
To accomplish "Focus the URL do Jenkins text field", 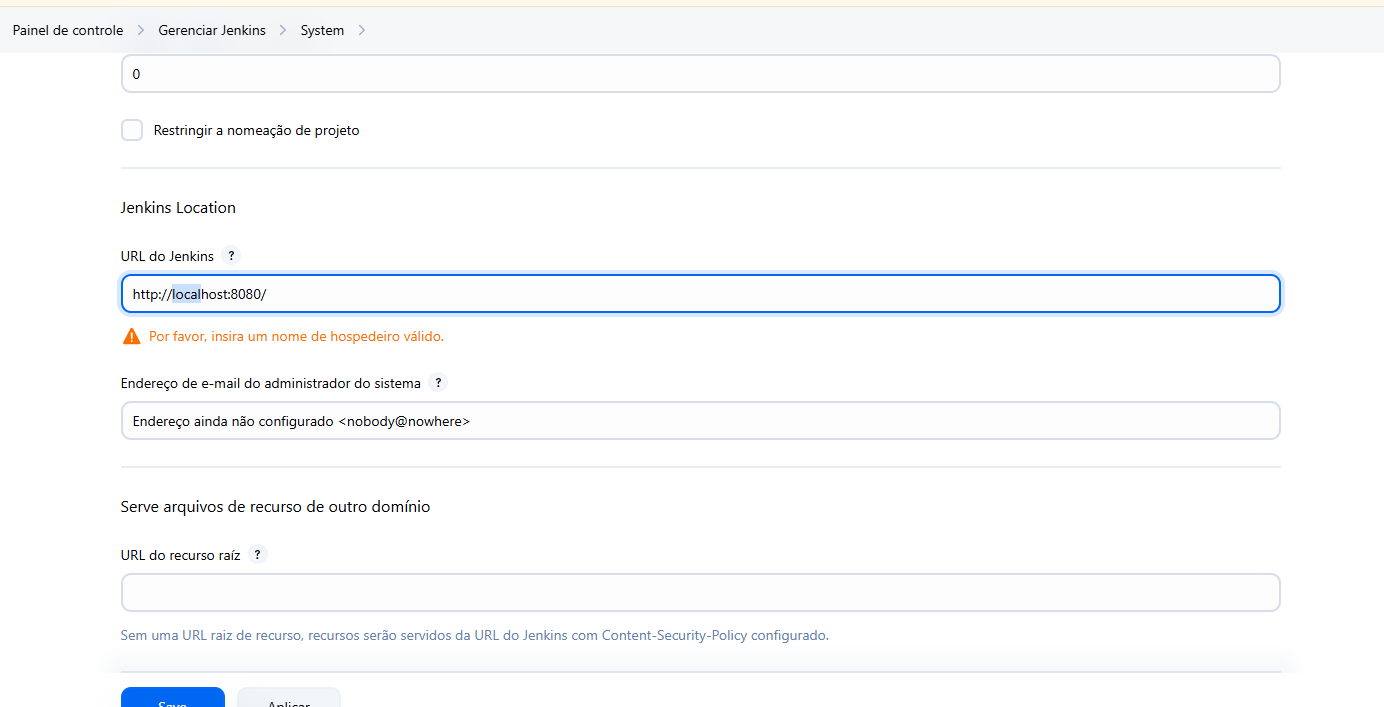I will (701, 294).
